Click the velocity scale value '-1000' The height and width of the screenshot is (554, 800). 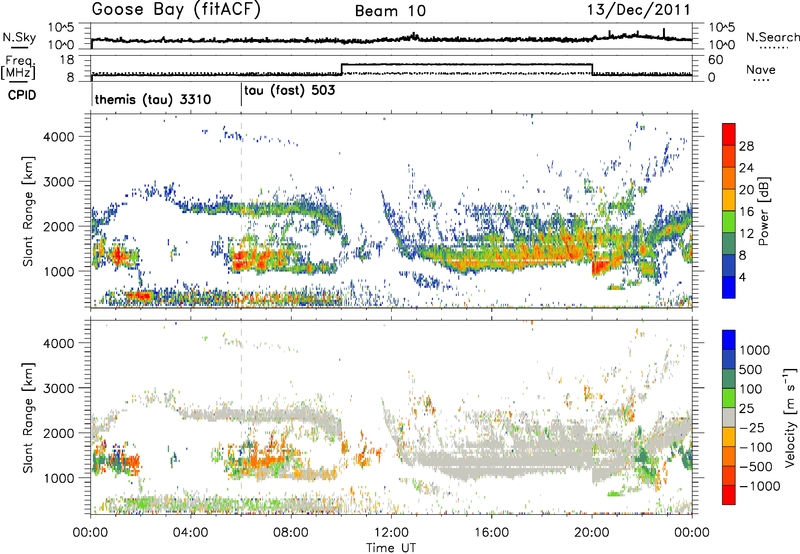[759, 486]
